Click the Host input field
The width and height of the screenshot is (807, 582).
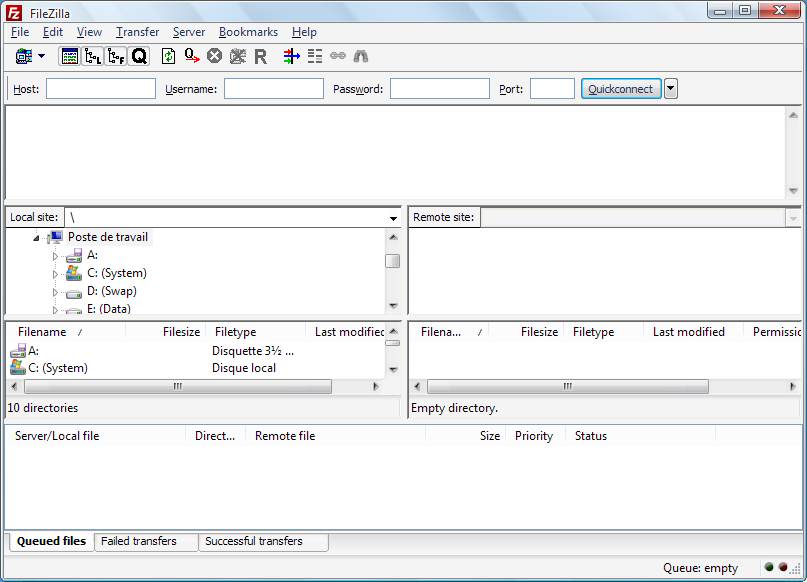[x=101, y=89]
